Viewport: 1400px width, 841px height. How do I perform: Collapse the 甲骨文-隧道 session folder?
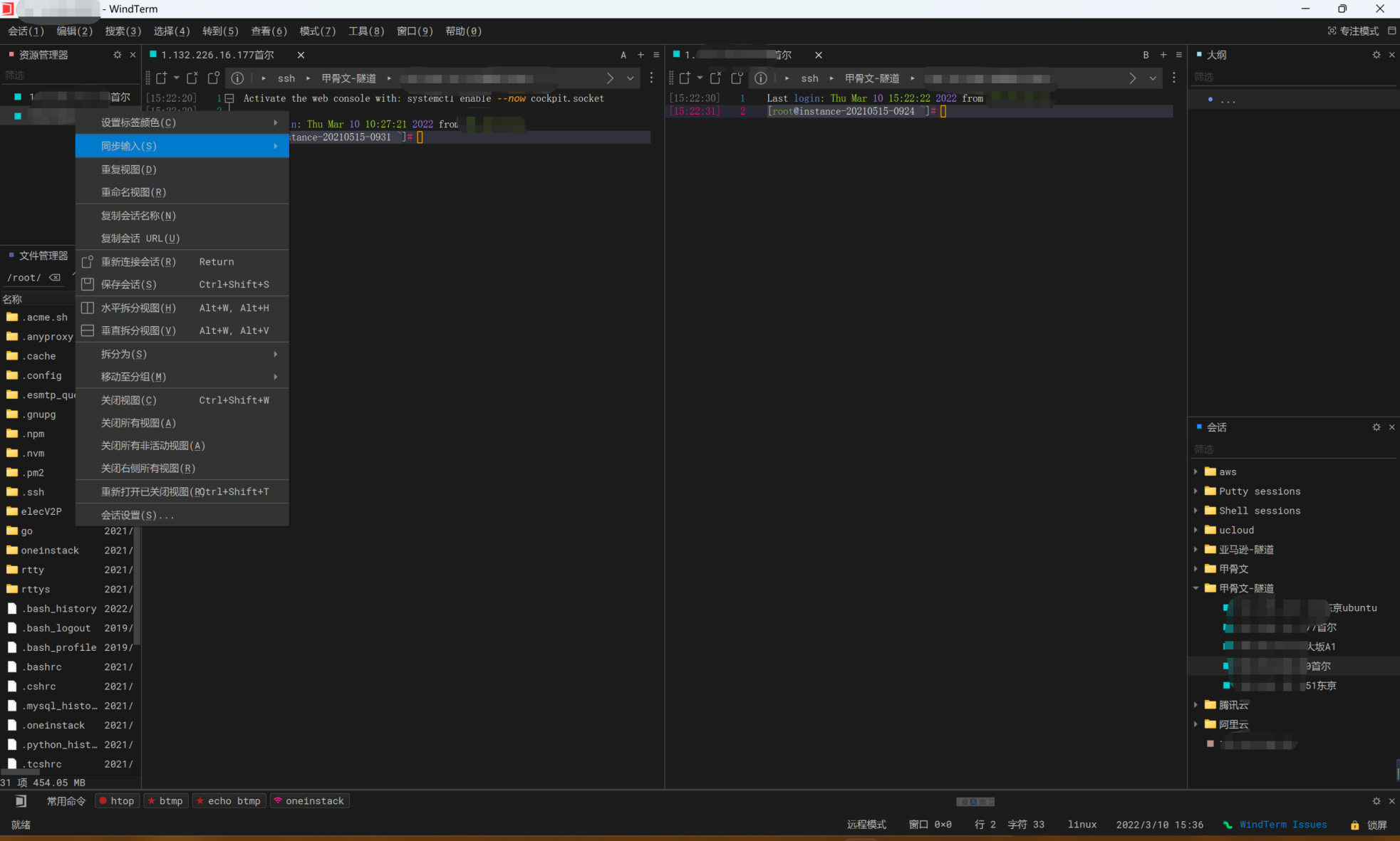(1196, 588)
